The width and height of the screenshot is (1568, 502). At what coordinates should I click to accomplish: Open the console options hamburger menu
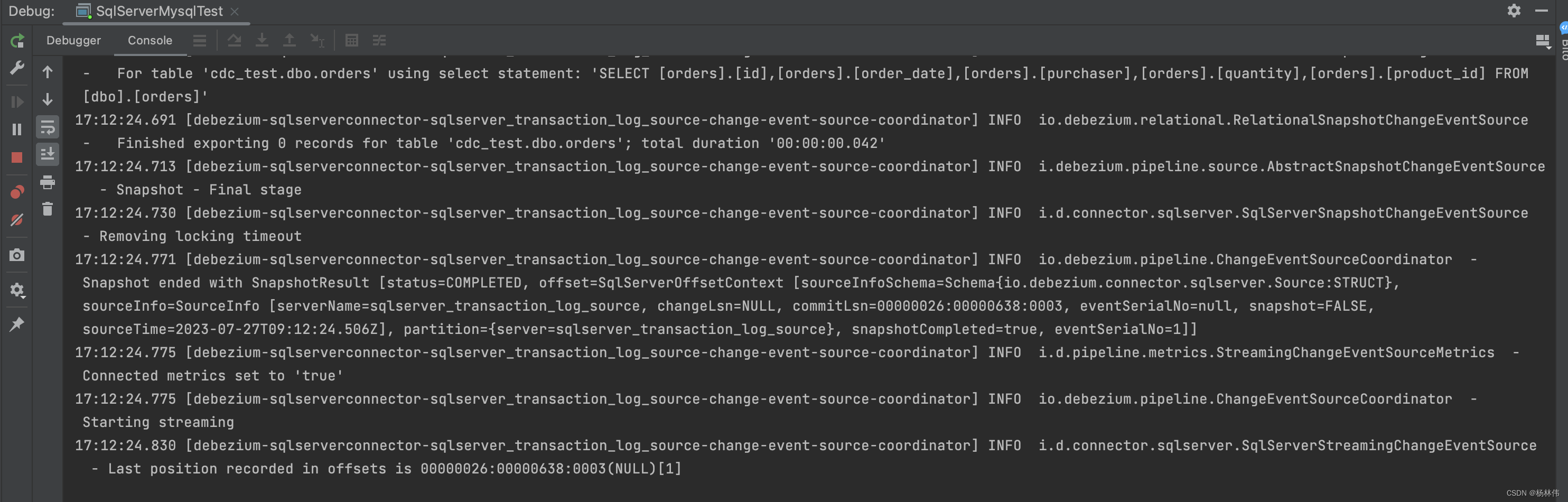point(200,40)
